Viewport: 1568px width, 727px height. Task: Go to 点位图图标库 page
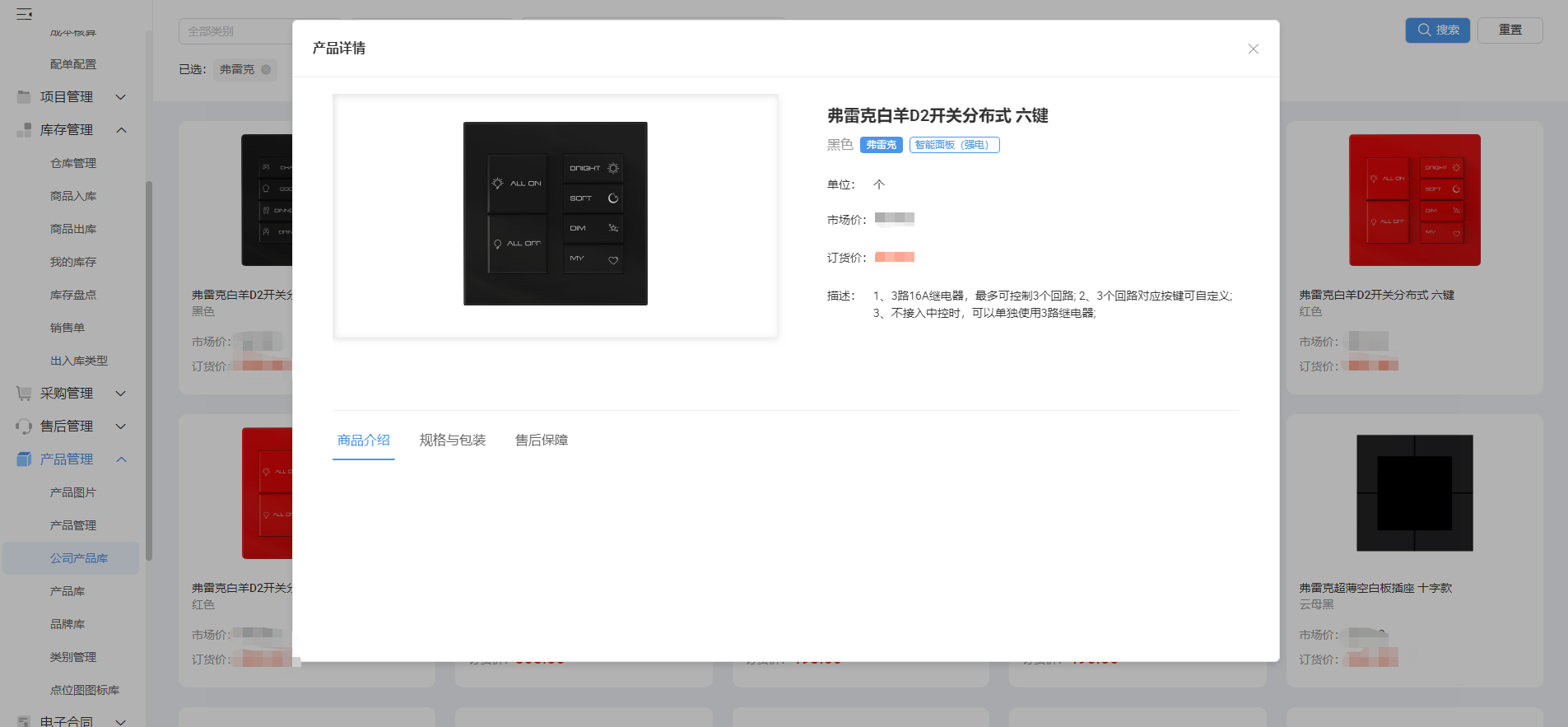(x=85, y=690)
